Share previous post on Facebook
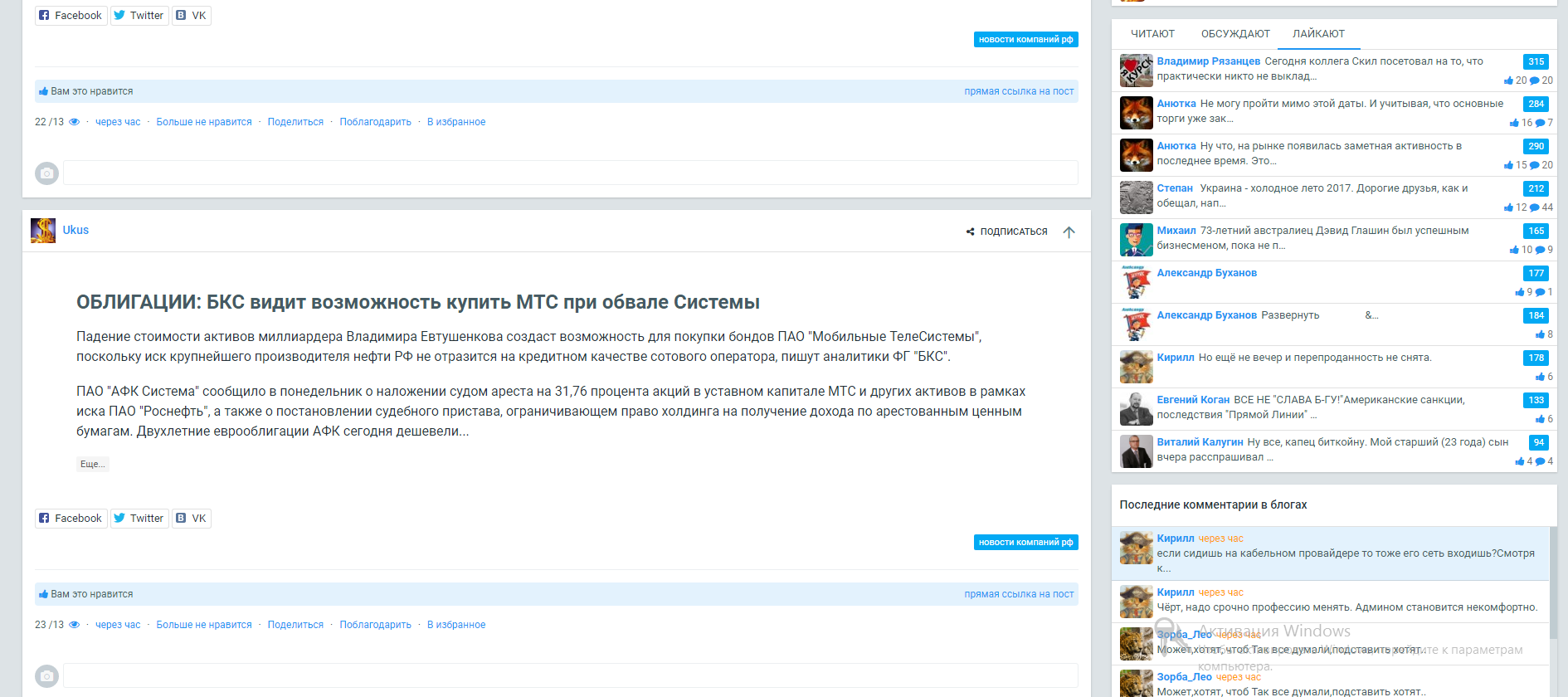Viewport: 1568px width, 697px height. (x=71, y=16)
